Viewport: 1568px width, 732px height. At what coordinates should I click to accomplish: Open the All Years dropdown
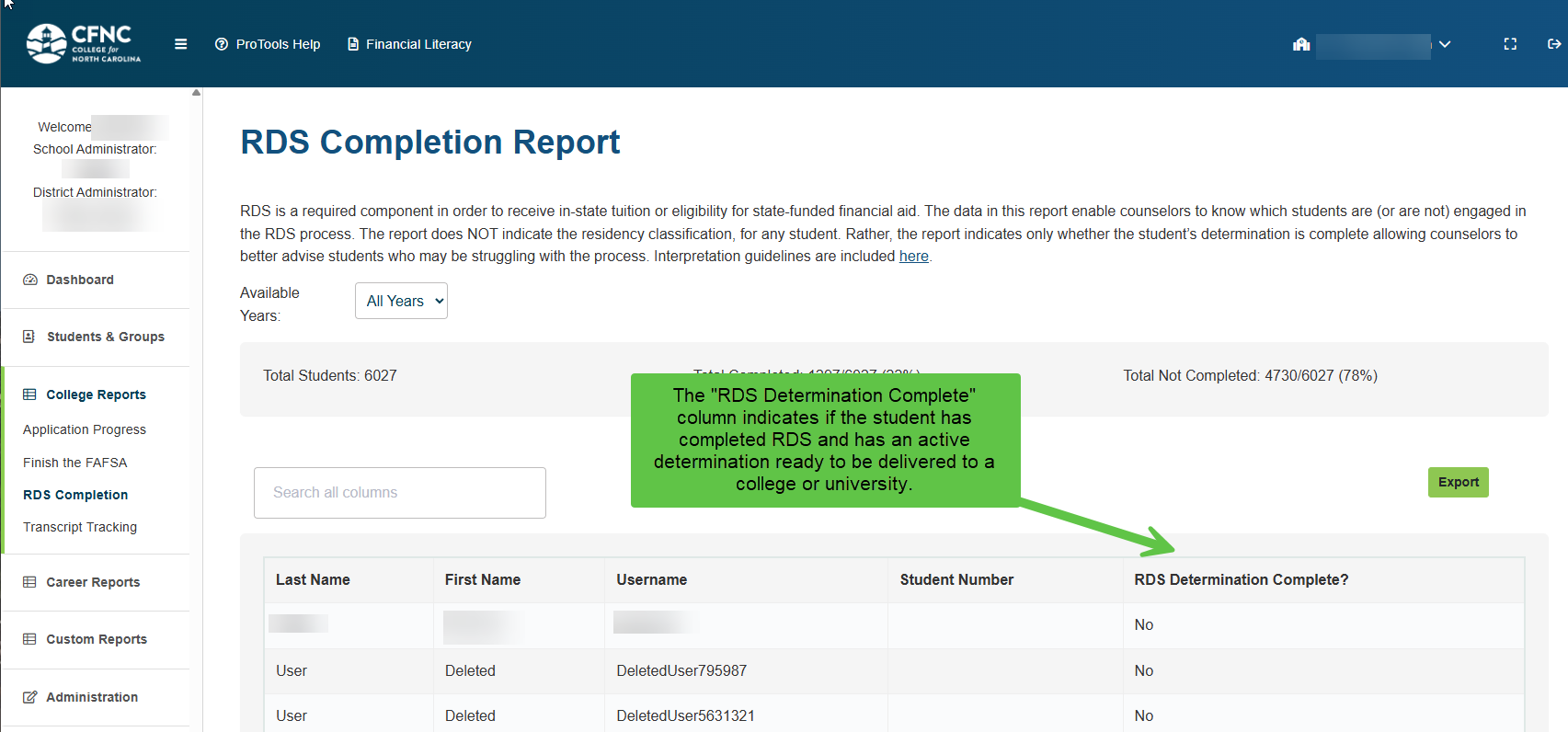(401, 301)
